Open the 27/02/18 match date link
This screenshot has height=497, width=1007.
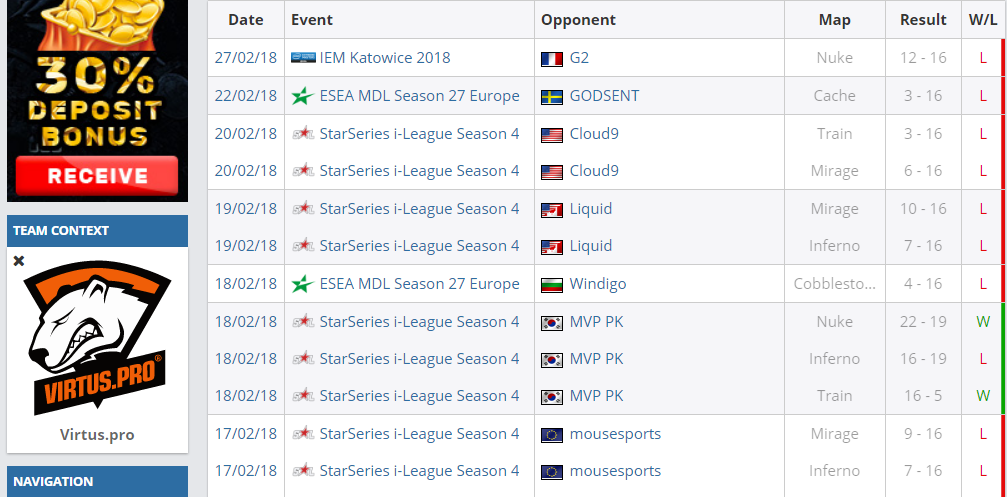click(x=246, y=58)
